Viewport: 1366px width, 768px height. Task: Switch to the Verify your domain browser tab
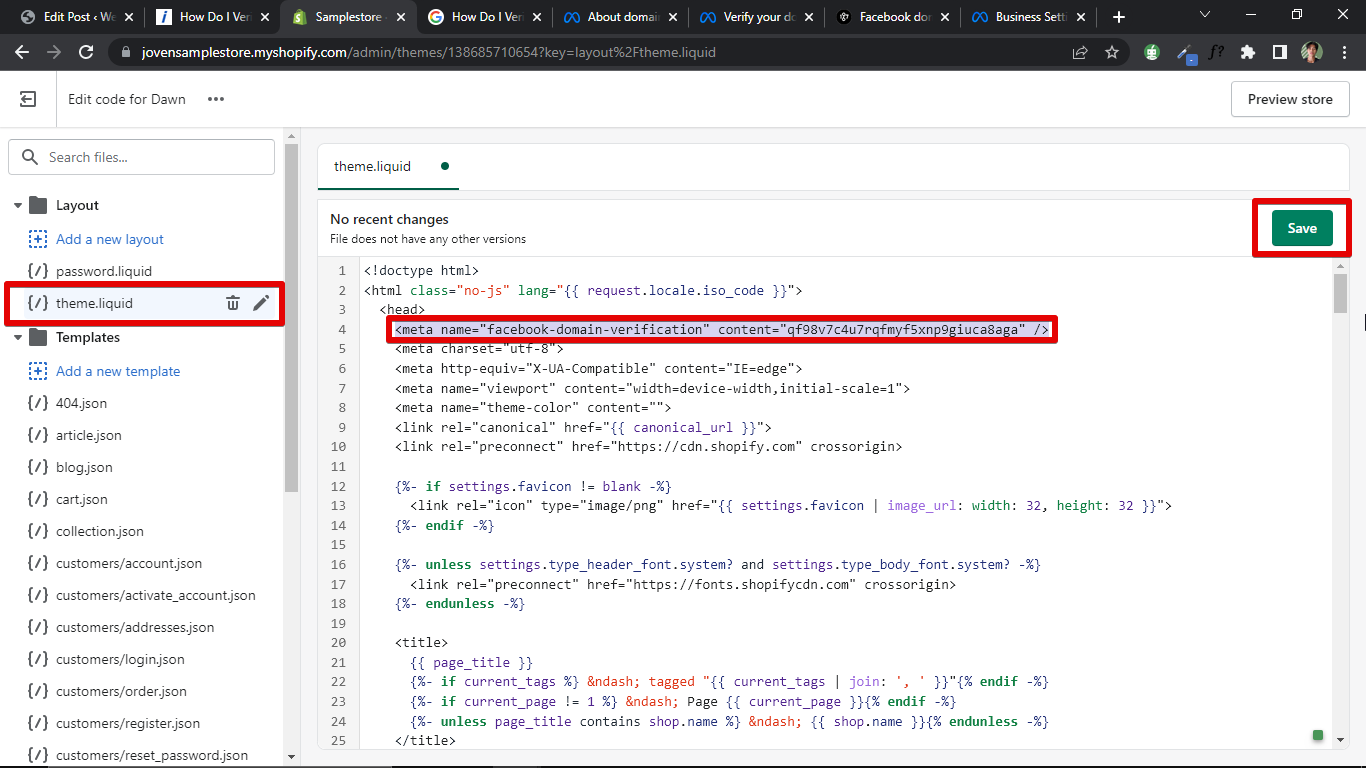[755, 17]
